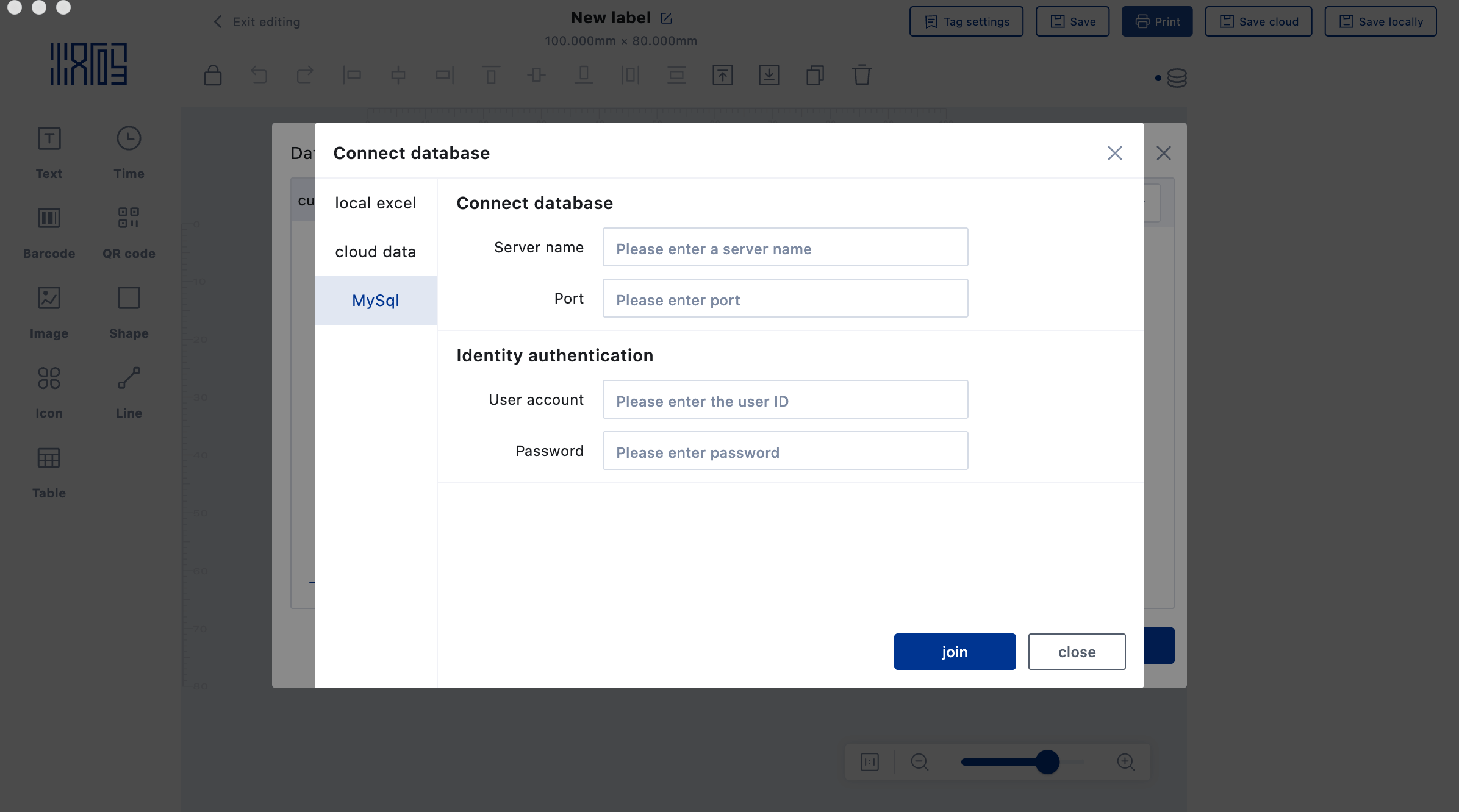
Task: Click the Password input field
Action: click(x=785, y=451)
